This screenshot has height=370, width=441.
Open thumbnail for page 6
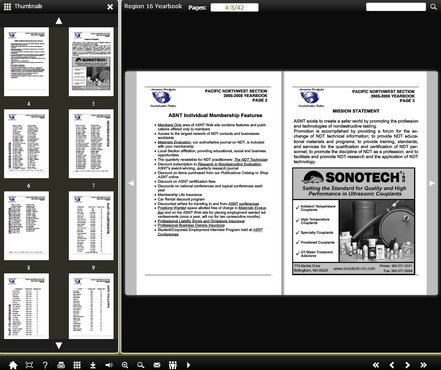(26, 144)
